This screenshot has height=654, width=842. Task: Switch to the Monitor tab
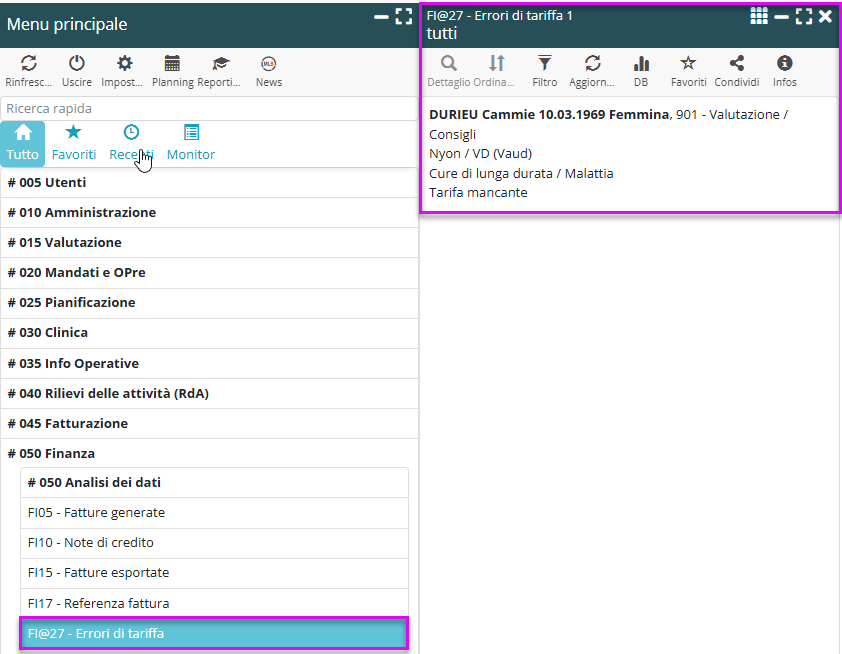[x=191, y=142]
